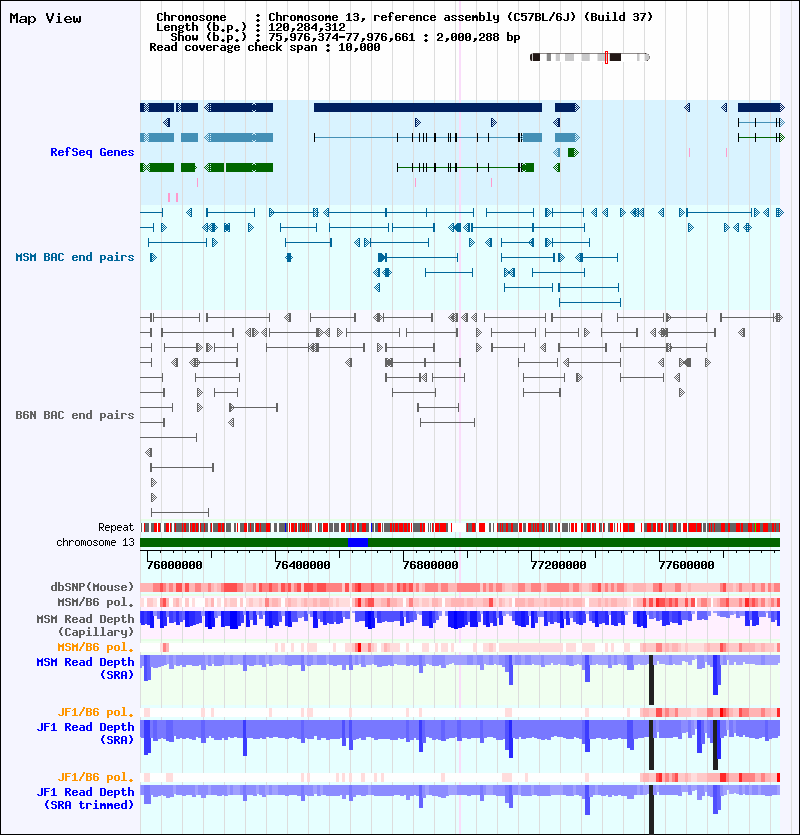Viewport: 800px width, 835px height.
Task: Click the B6N BAC end pairs label
Action: 75,415
